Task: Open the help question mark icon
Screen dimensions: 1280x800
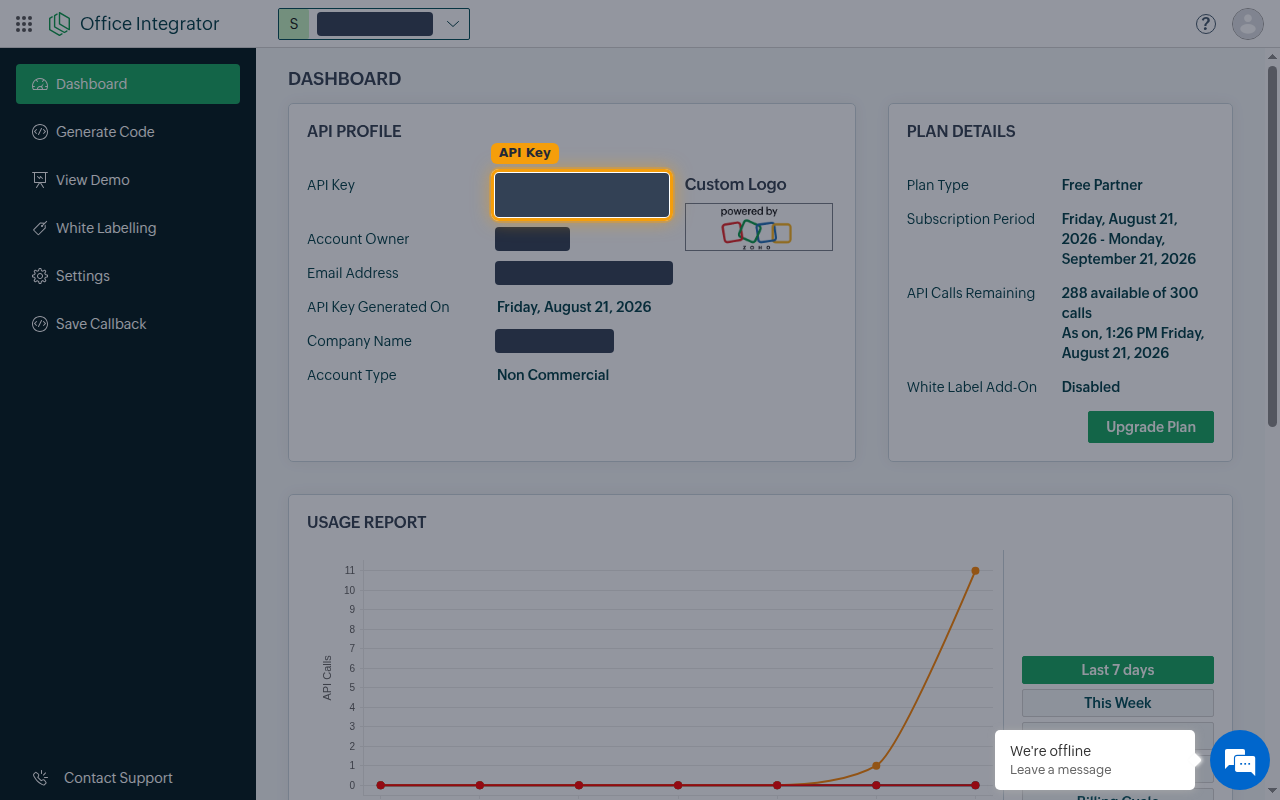Action: click(1206, 24)
